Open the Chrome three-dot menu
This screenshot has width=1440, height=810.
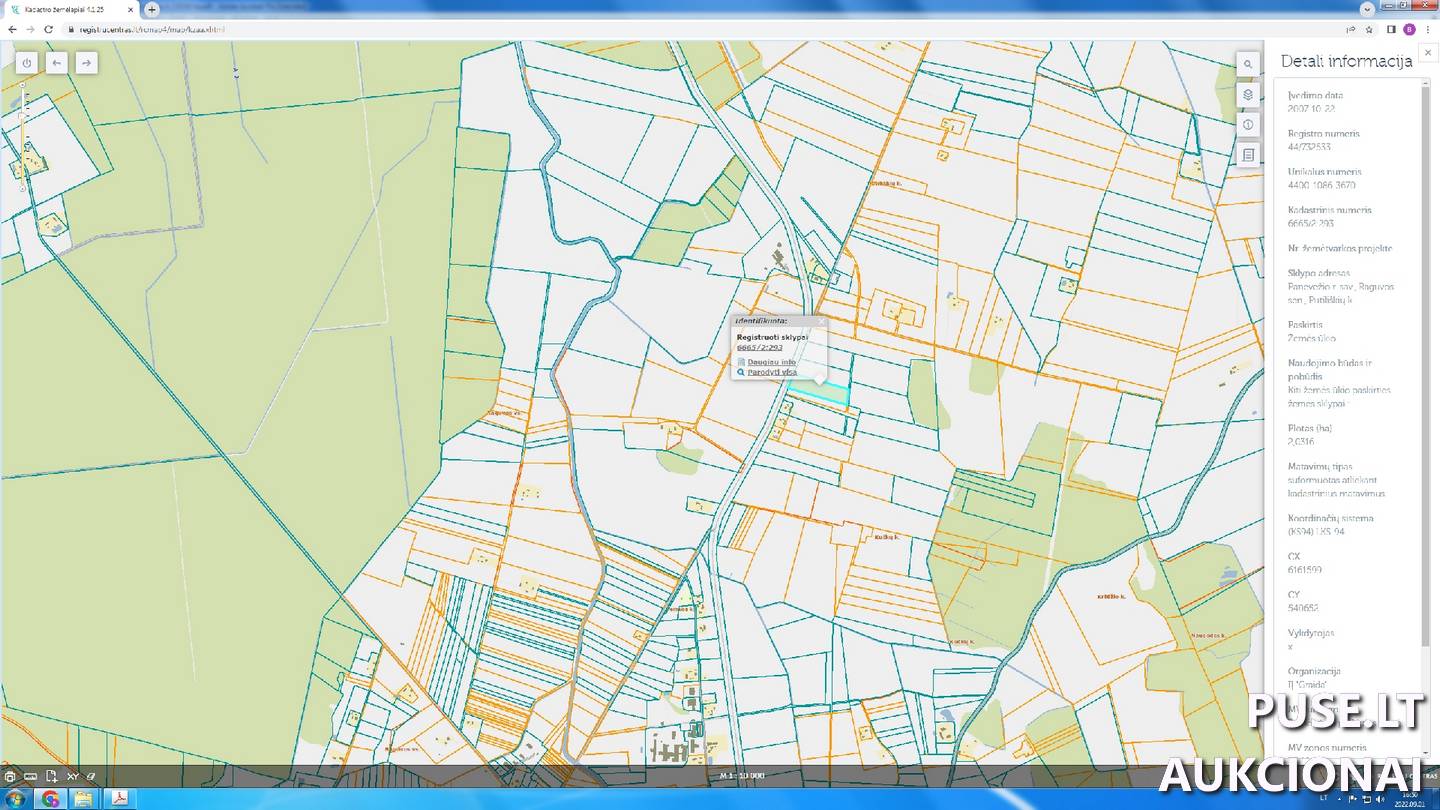1428,29
